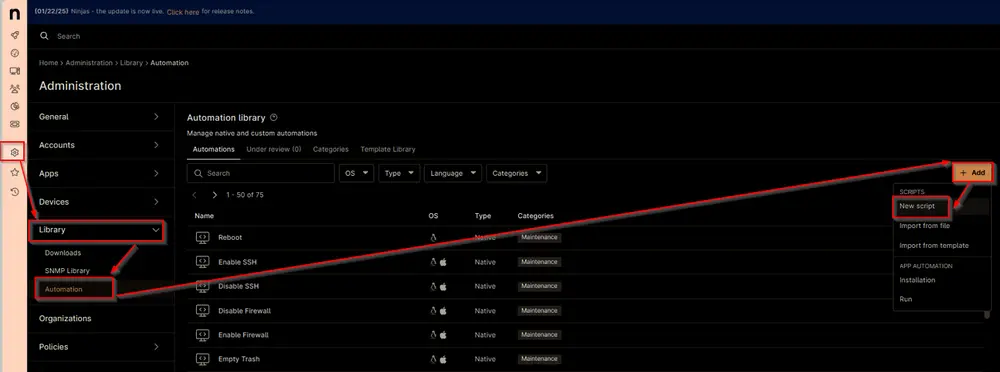This screenshot has width=1000, height=372.
Task: Open the Empty Trash automation
Action: click(x=239, y=359)
